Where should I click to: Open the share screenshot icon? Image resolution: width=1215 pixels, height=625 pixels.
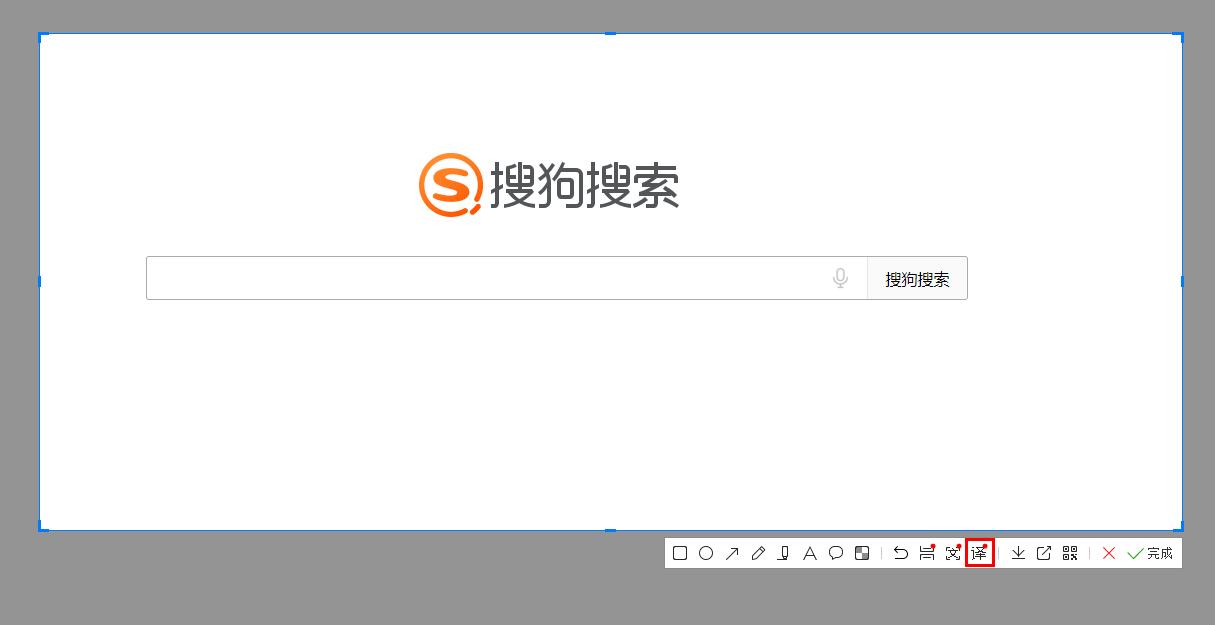(x=1043, y=552)
